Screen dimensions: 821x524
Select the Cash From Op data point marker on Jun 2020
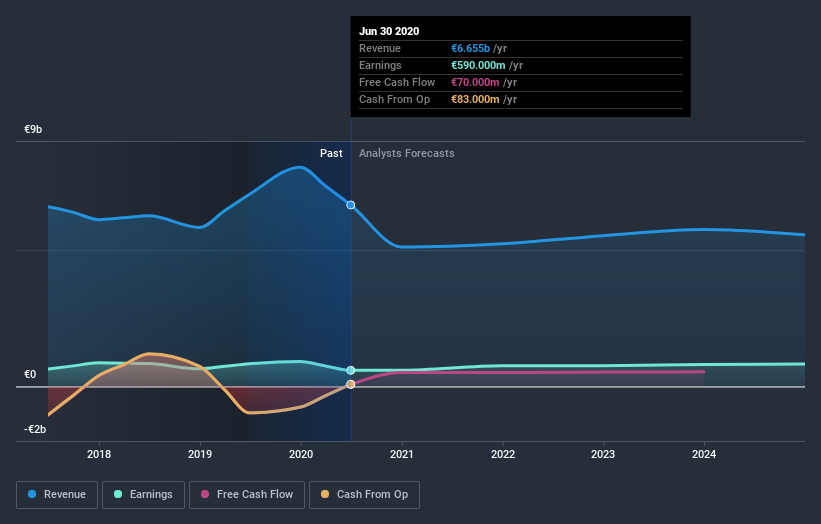pyautogui.click(x=351, y=384)
